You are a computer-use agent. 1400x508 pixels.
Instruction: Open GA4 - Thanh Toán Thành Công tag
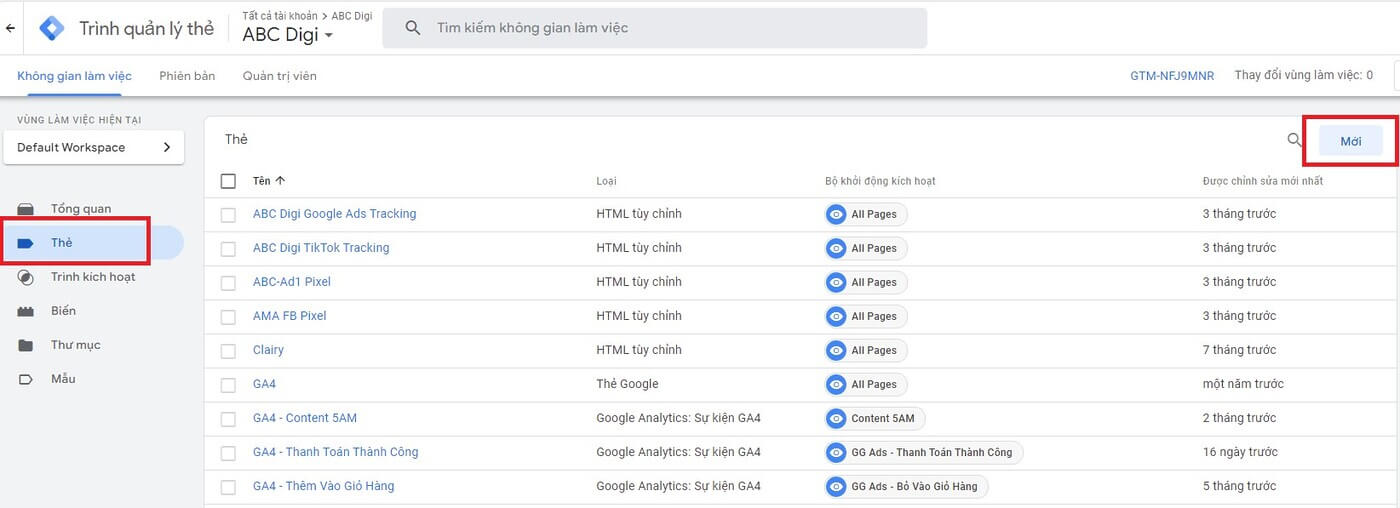click(x=336, y=452)
